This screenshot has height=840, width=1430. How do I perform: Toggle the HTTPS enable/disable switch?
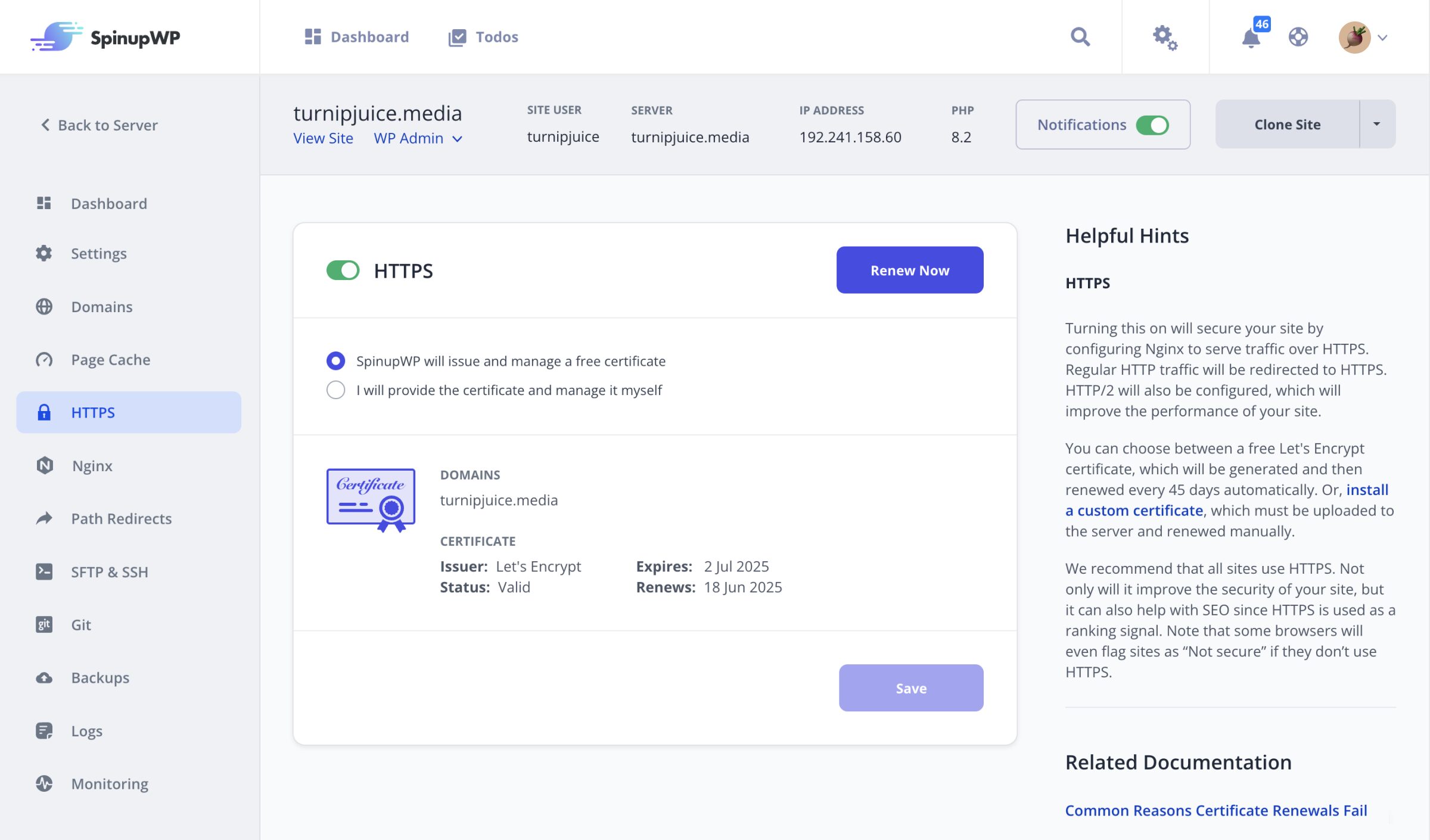click(344, 269)
